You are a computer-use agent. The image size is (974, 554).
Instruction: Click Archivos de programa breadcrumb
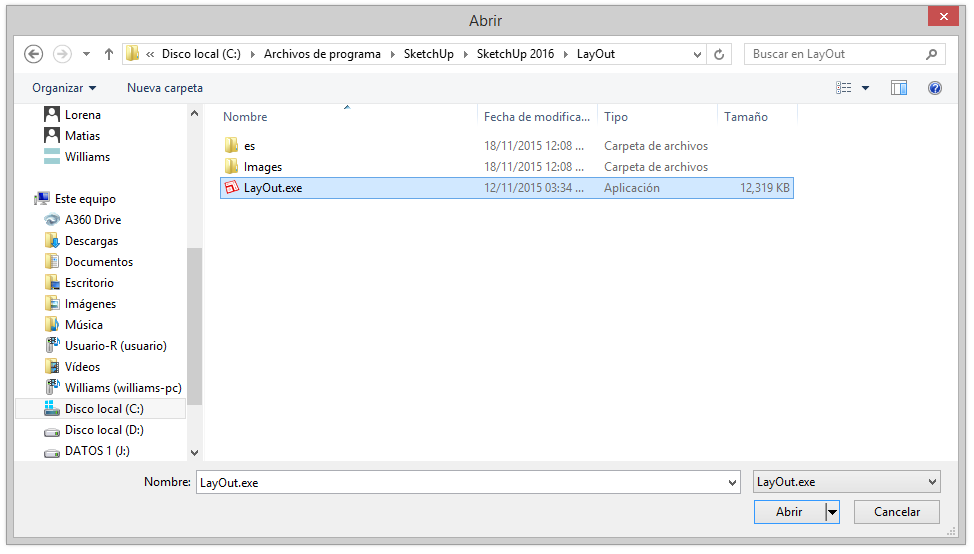[322, 54]
